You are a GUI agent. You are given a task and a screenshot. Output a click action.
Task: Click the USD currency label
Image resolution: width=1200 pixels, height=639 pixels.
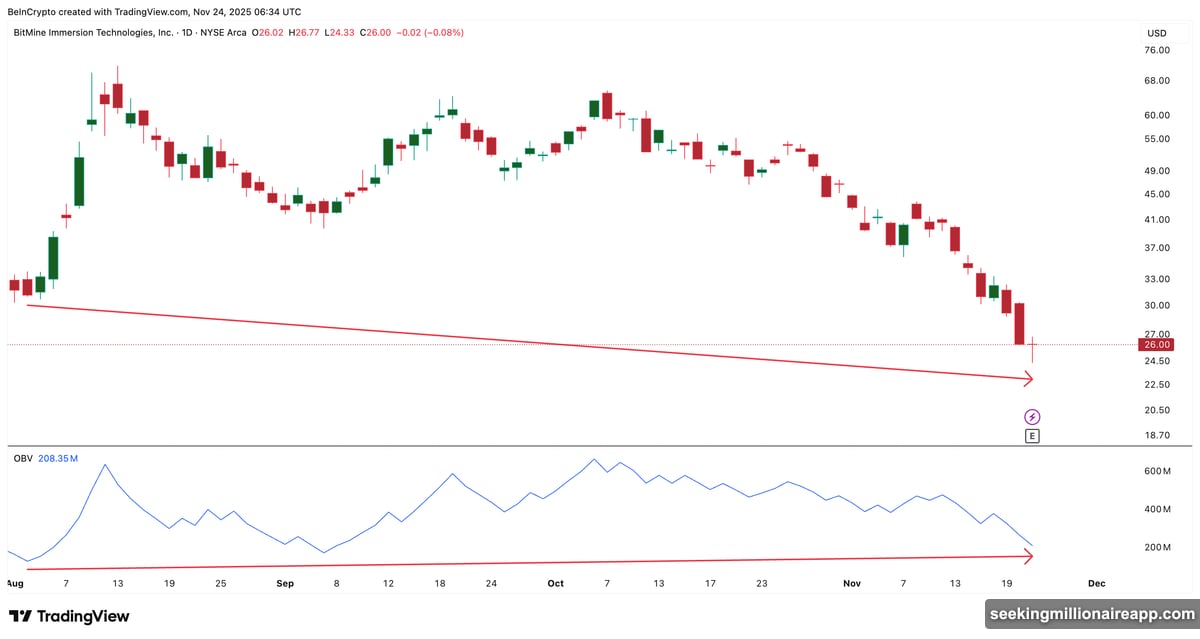(x=1156, y=33)
